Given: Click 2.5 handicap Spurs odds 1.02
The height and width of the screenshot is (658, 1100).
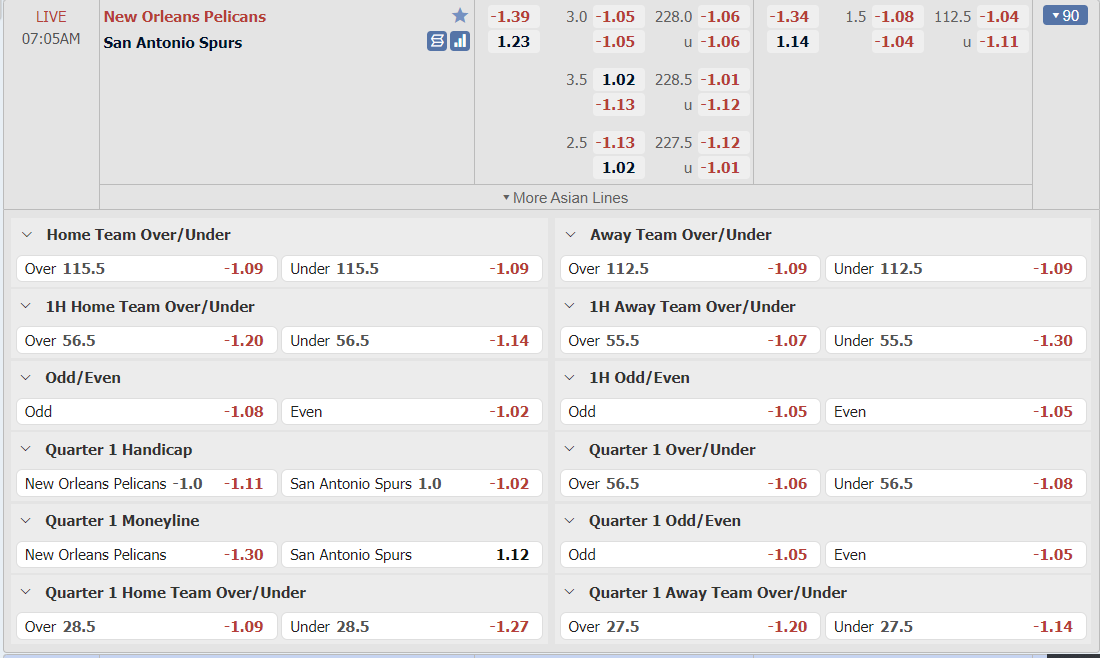Looking at the screenshot, I should (618, 168).
